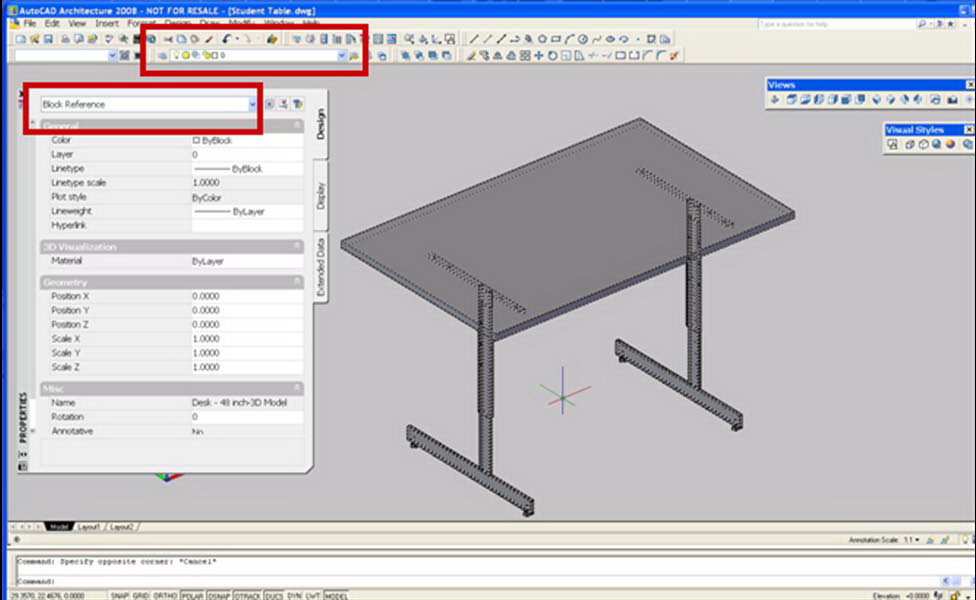The height and width of the screenshot is (600, 976).
Task: Collapse the Geometry section
Action: pyautogui.click(x=297, y=282)
